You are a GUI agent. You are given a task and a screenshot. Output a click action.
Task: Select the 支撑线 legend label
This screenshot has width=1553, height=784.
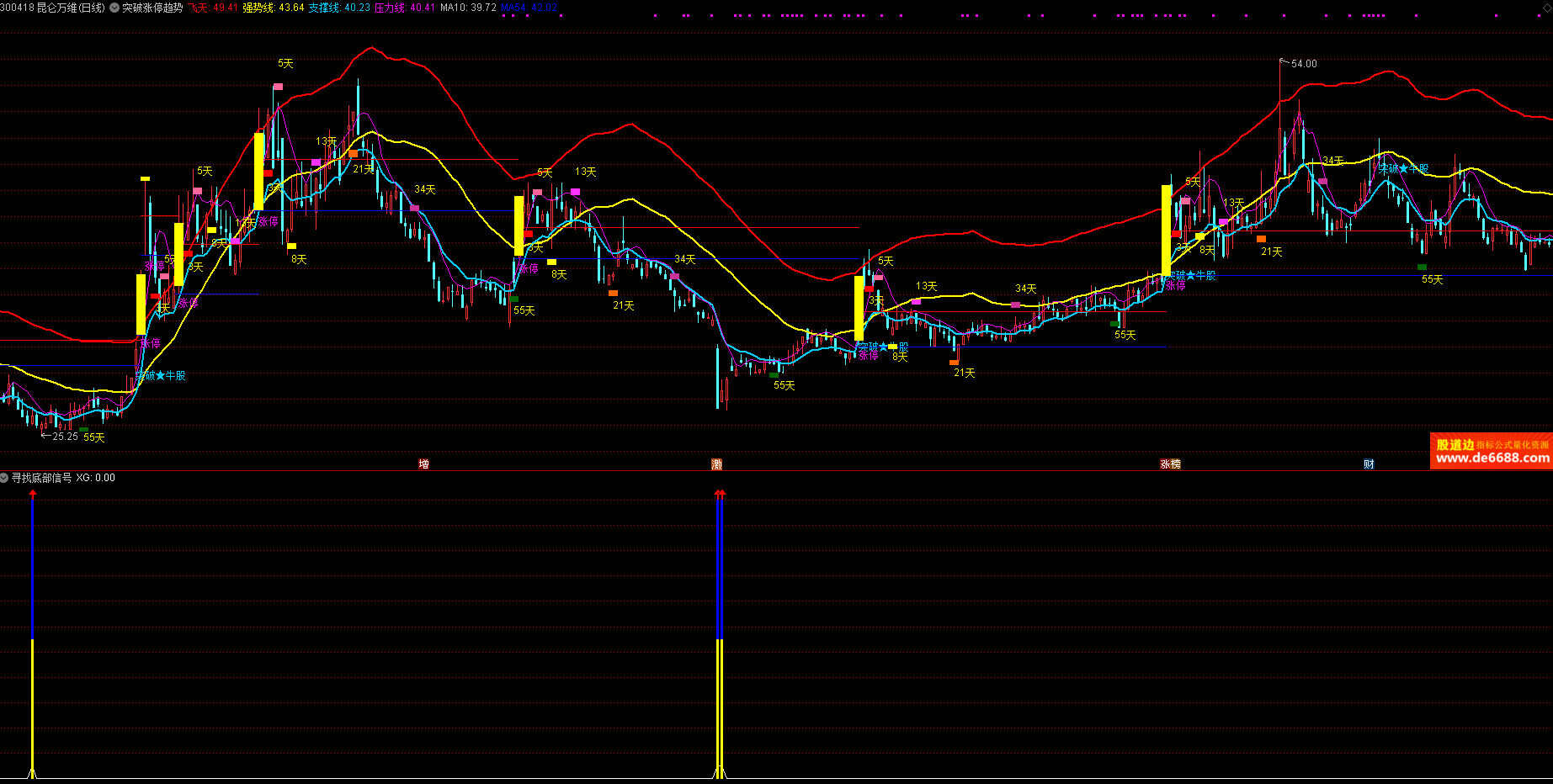click(x=339, y=8)
